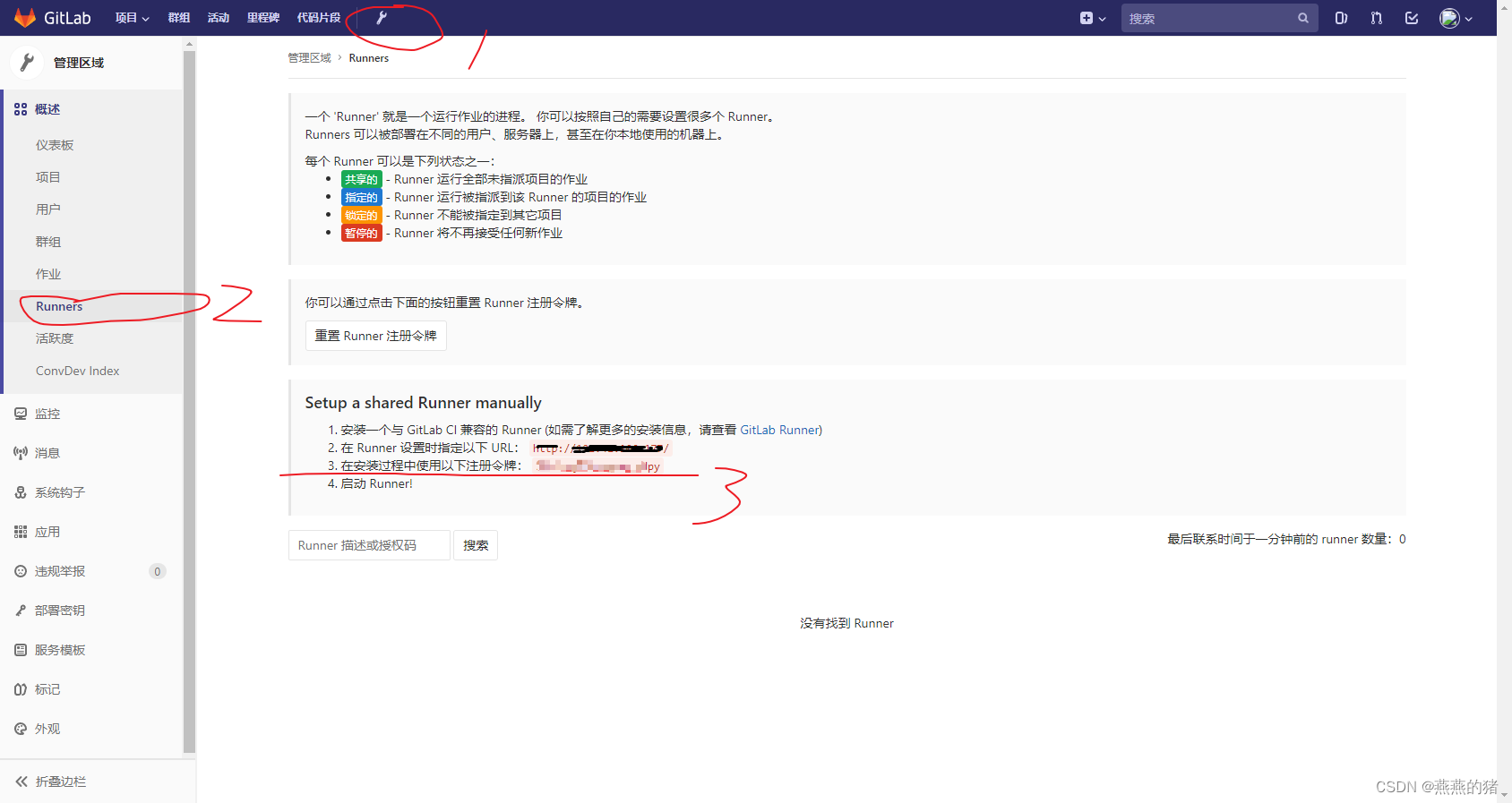Click the 监控 monitor icon
Screen dimensions: 1512x803
[21, 414]
